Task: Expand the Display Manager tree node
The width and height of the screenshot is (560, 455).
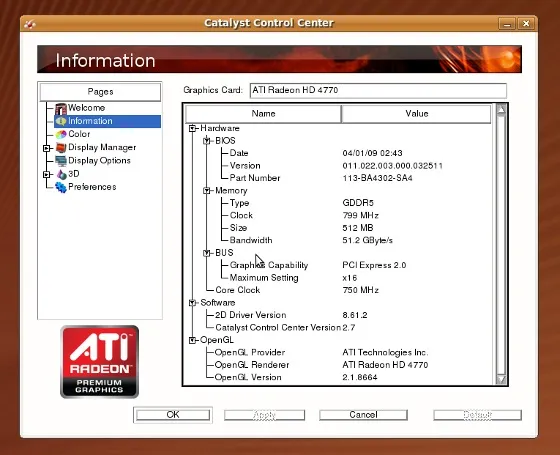Action: tap(46, 148)
